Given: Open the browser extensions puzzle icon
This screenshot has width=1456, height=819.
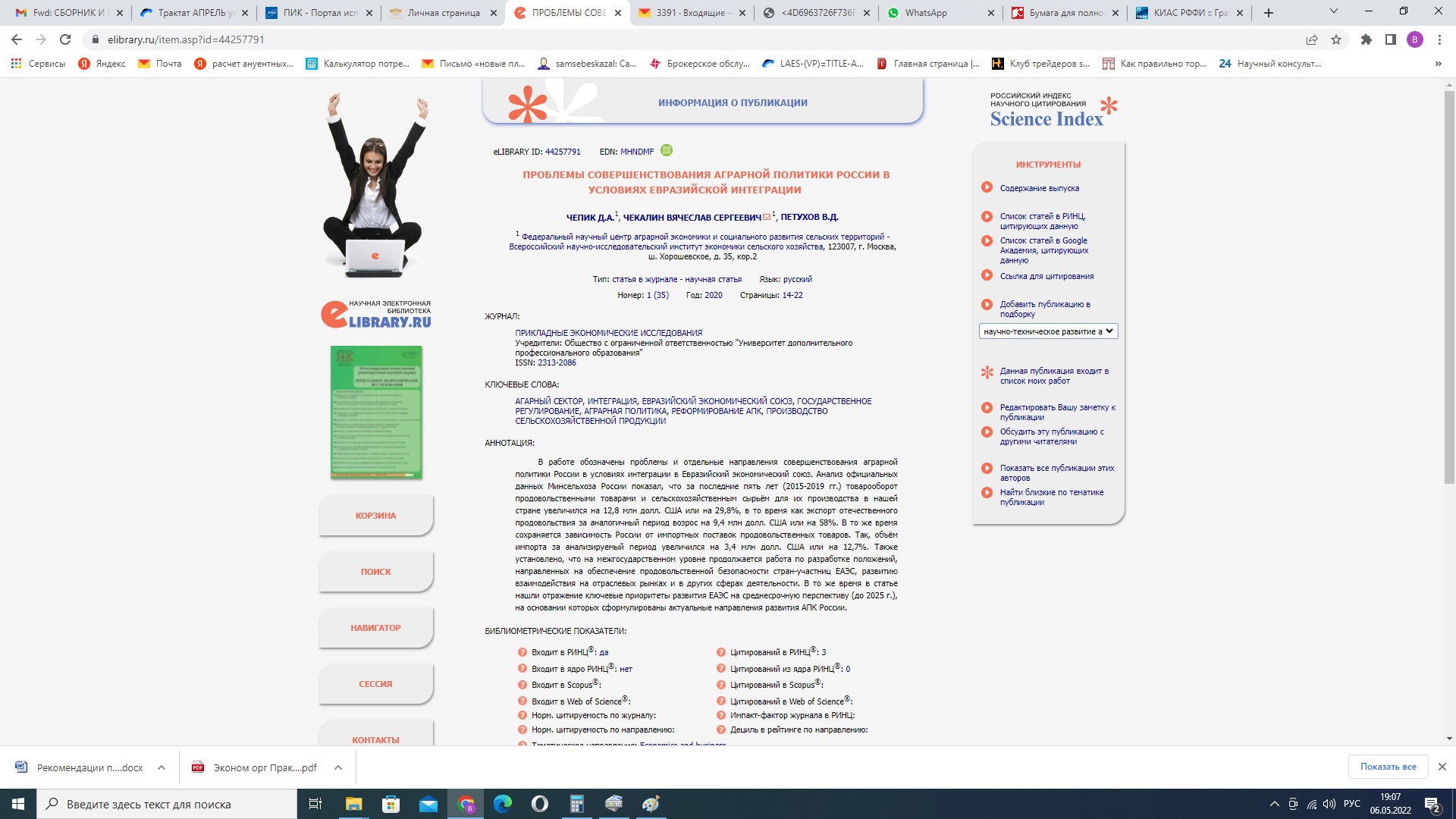Looking at the screenshot, I should click(x=1367, y=39).
